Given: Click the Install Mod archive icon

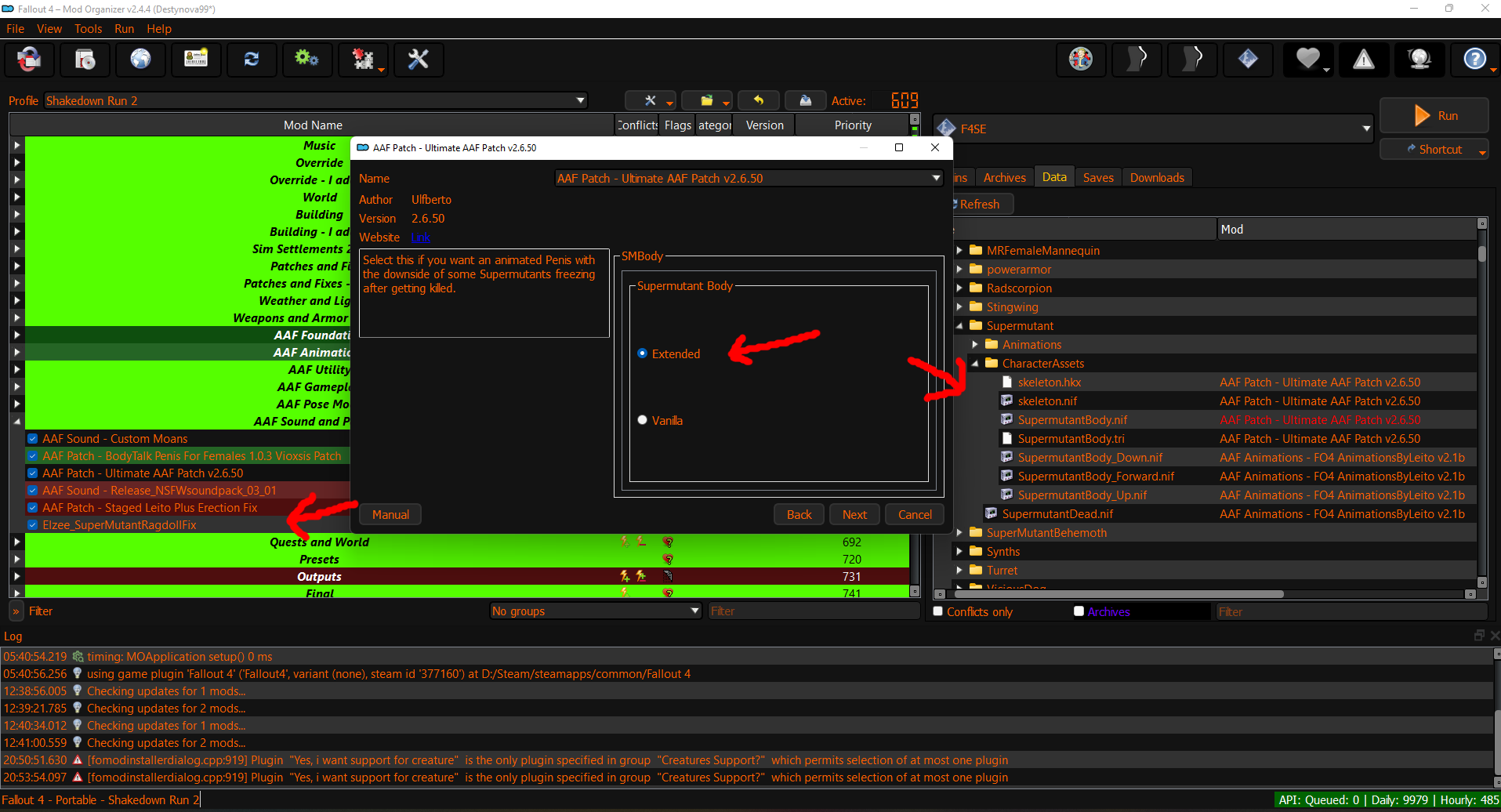Looking at the screenshot, I should [85, 60].
